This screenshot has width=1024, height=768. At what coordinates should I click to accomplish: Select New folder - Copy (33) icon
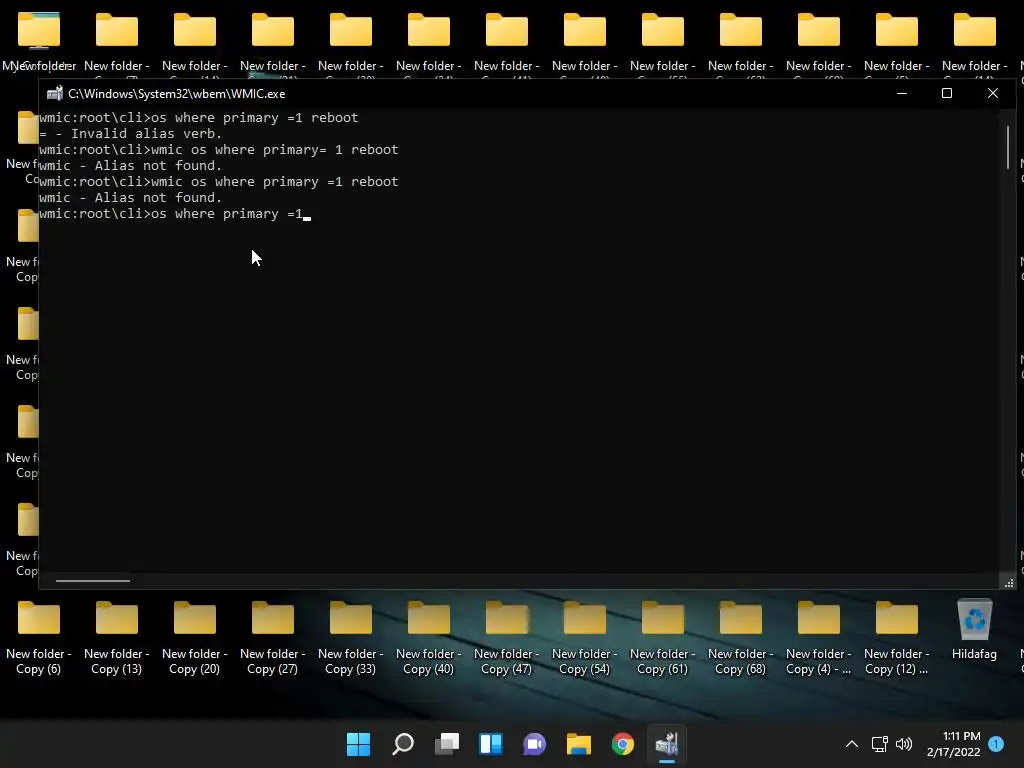[x=351, y=637]
